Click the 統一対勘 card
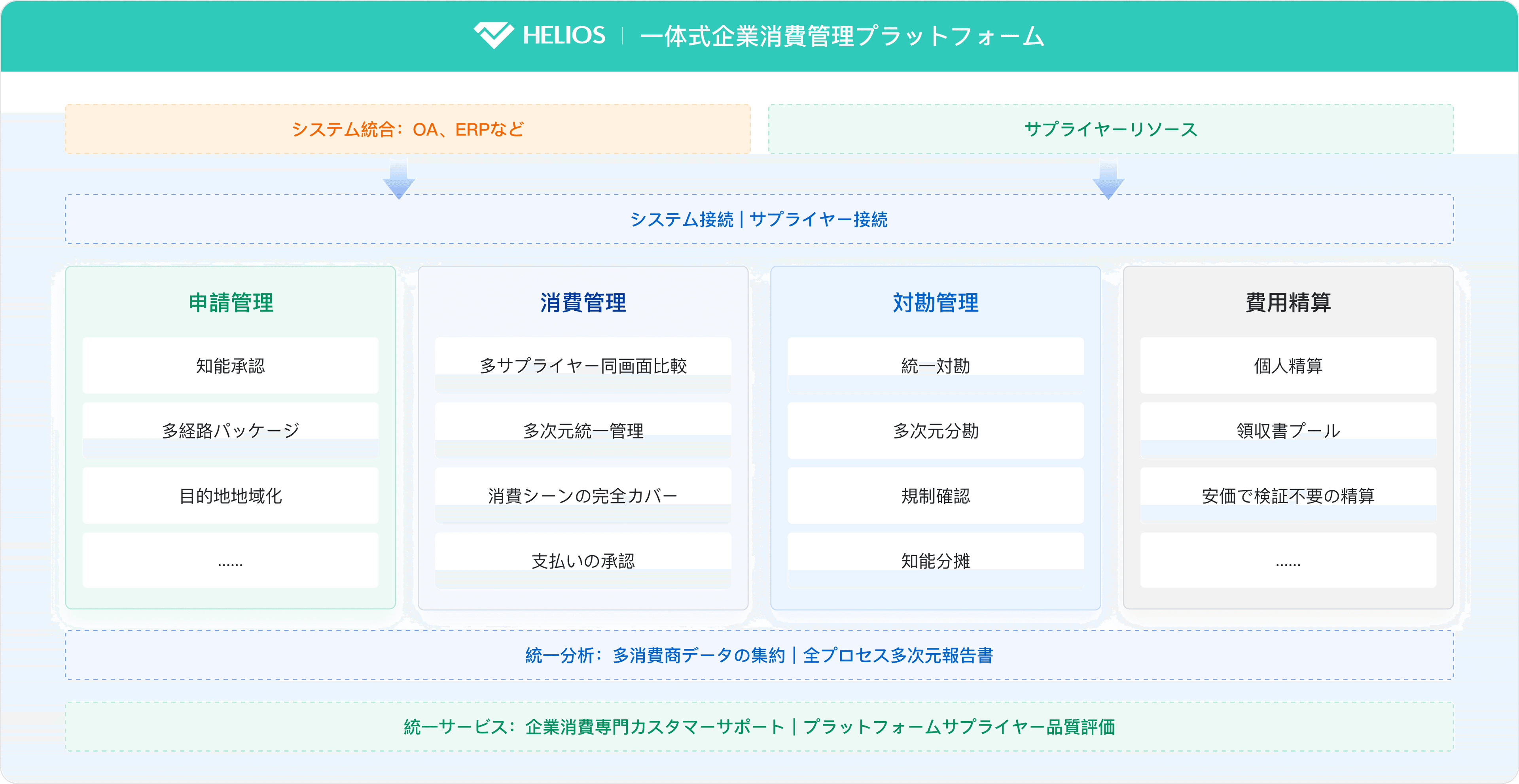This screenshot has width=1519, height=784. (x=935, y=365)
